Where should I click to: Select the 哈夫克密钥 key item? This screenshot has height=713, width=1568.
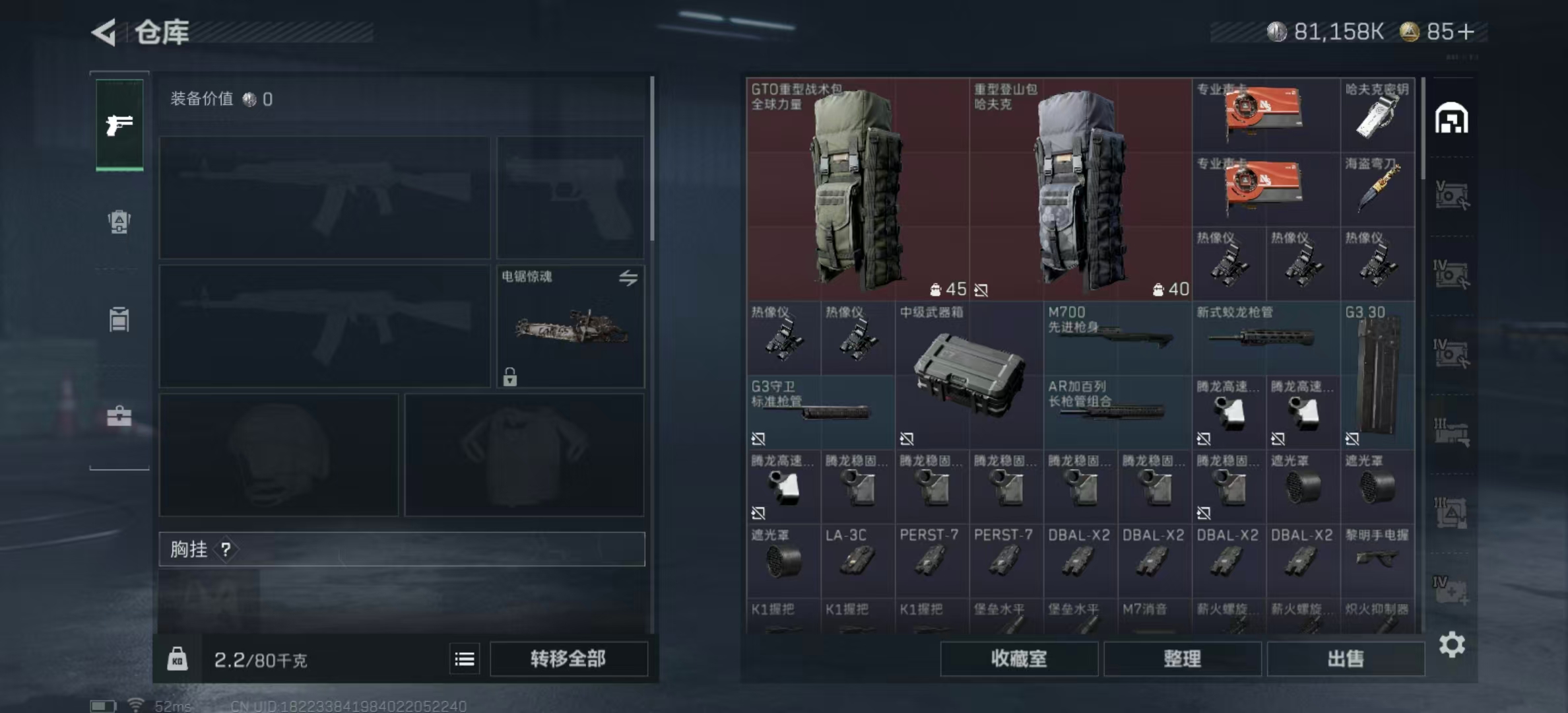coord(1377,116)
